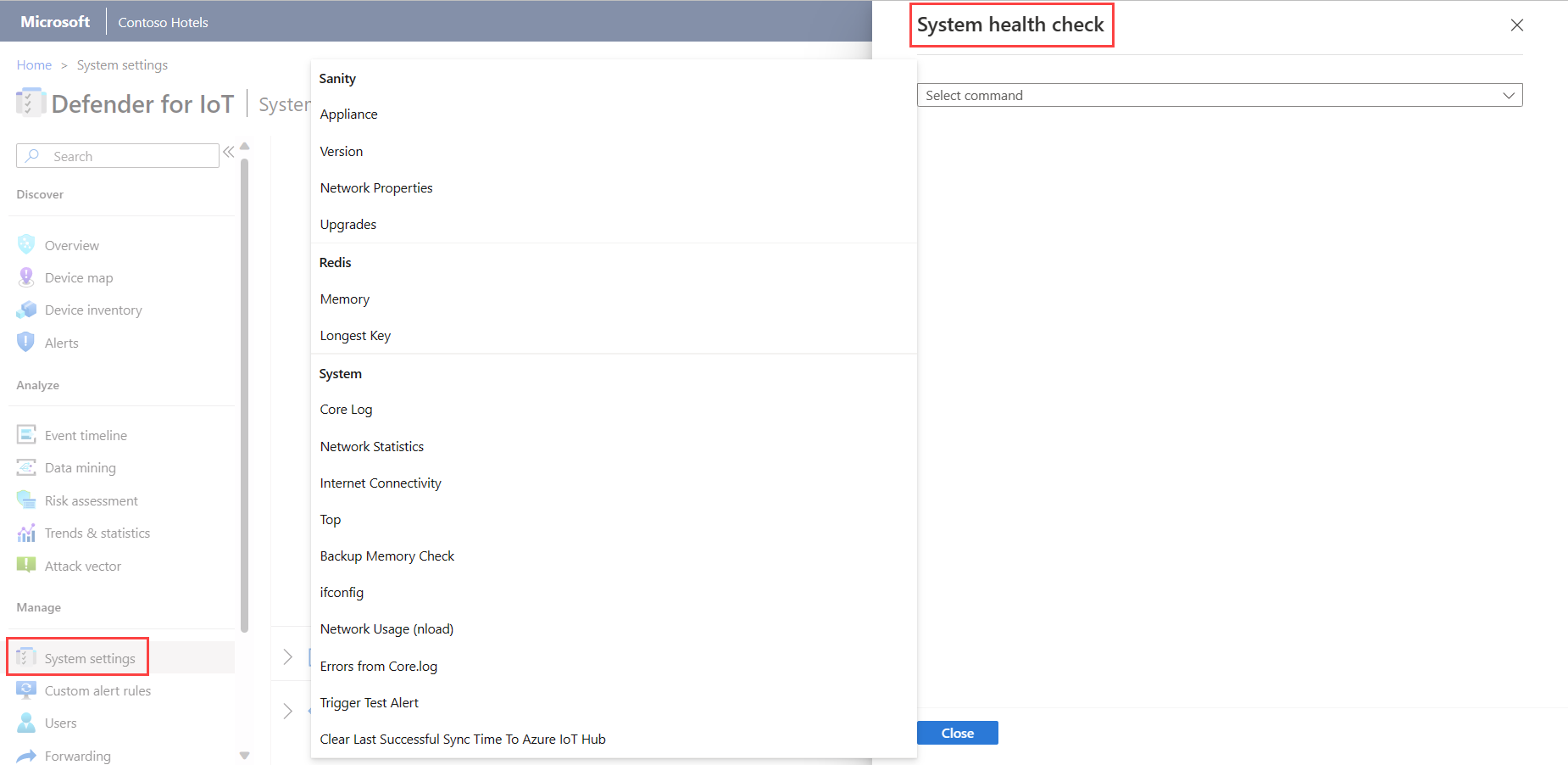This screenshot has width=1568, height=765.
Task: Expand the first row chevron in the panel
Action: 288,656
